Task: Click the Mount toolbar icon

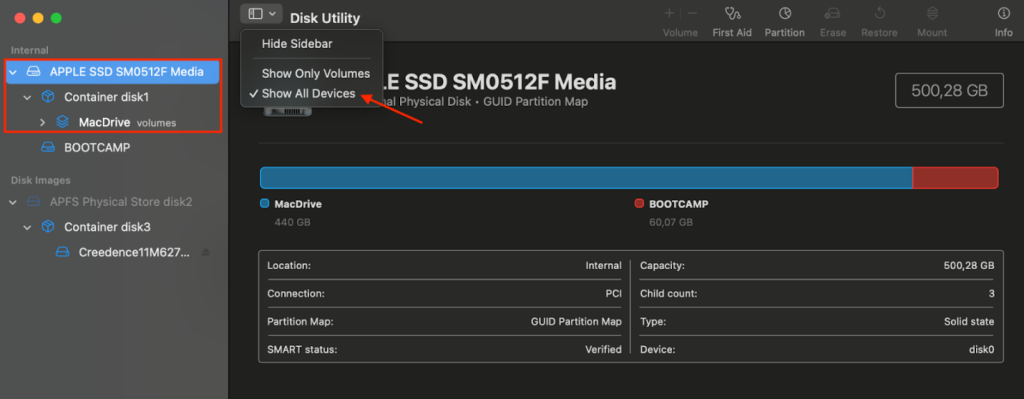Action: [x=933, y=13]
